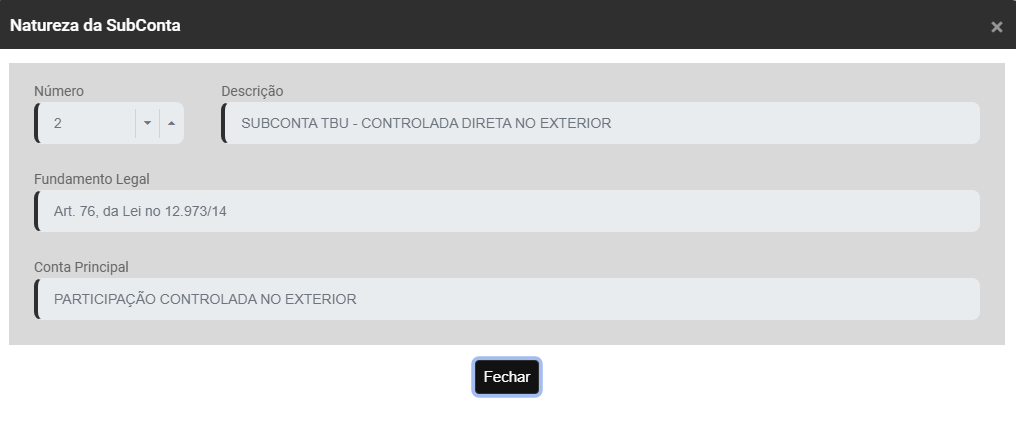Image resolution: width=1016 pixels, height=421 pixels.
Task: Click the Descrição field label
Action: tap(252, 91)
